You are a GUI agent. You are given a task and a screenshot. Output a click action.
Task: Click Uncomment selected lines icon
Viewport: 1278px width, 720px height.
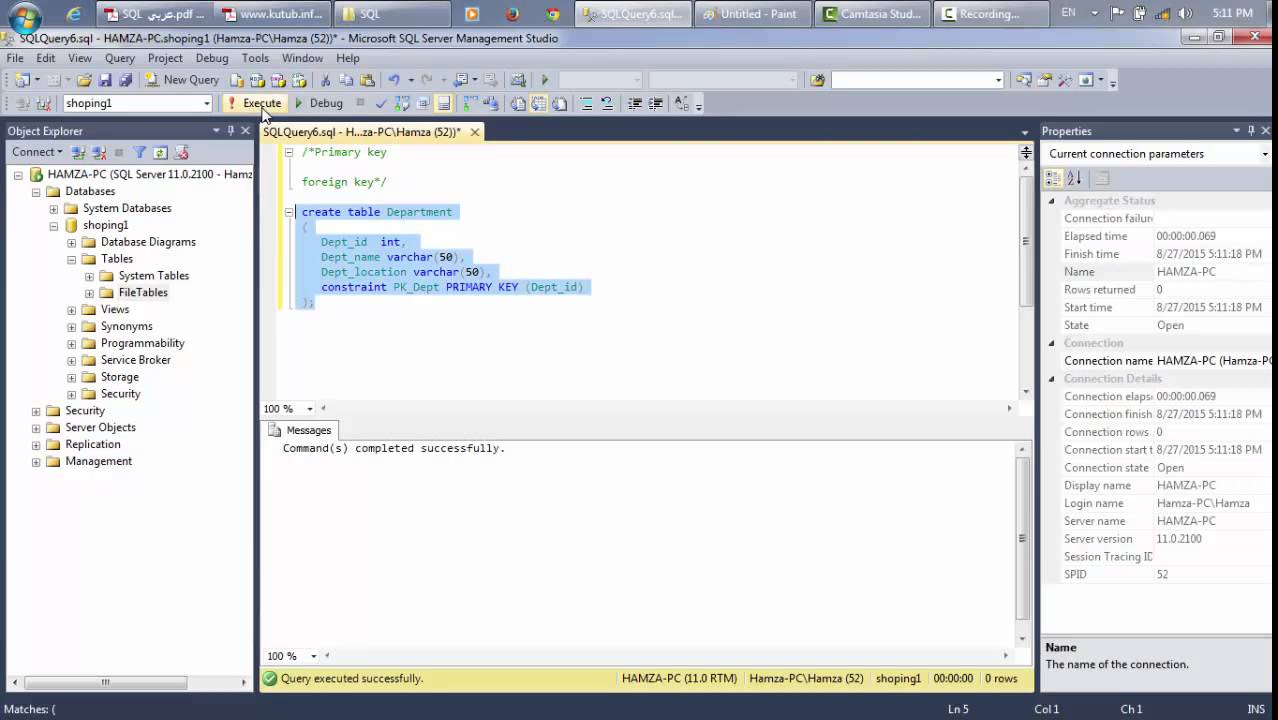tap(607, 103)
